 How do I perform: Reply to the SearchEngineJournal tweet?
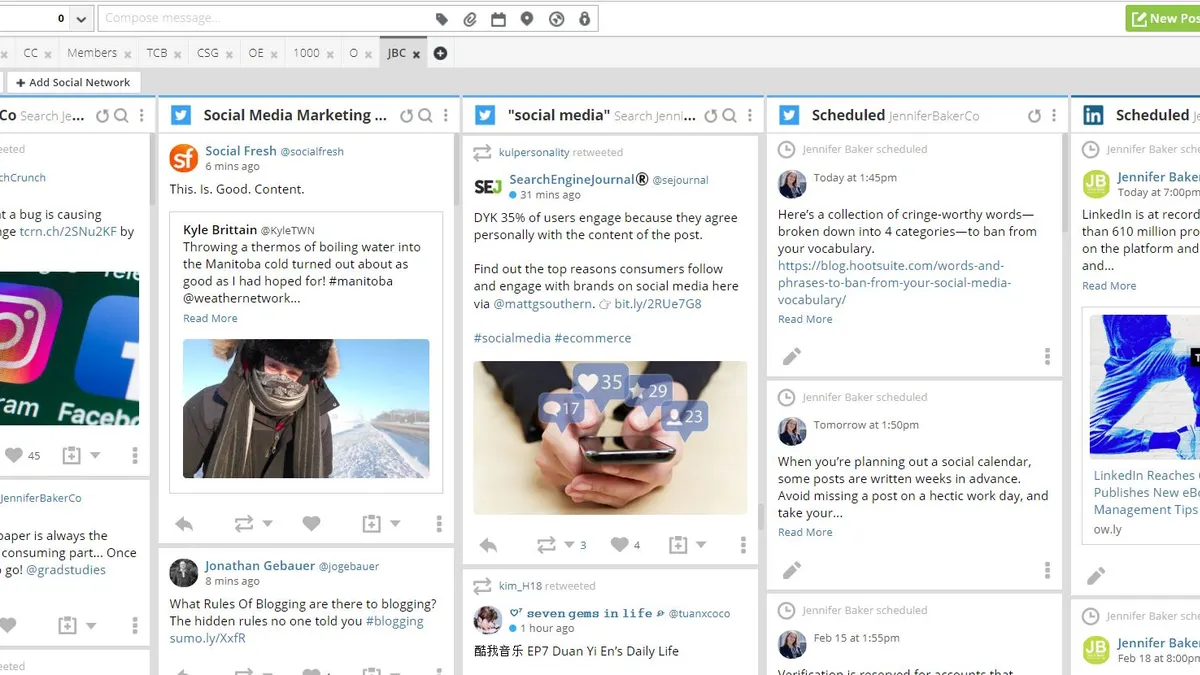[488, 545]
